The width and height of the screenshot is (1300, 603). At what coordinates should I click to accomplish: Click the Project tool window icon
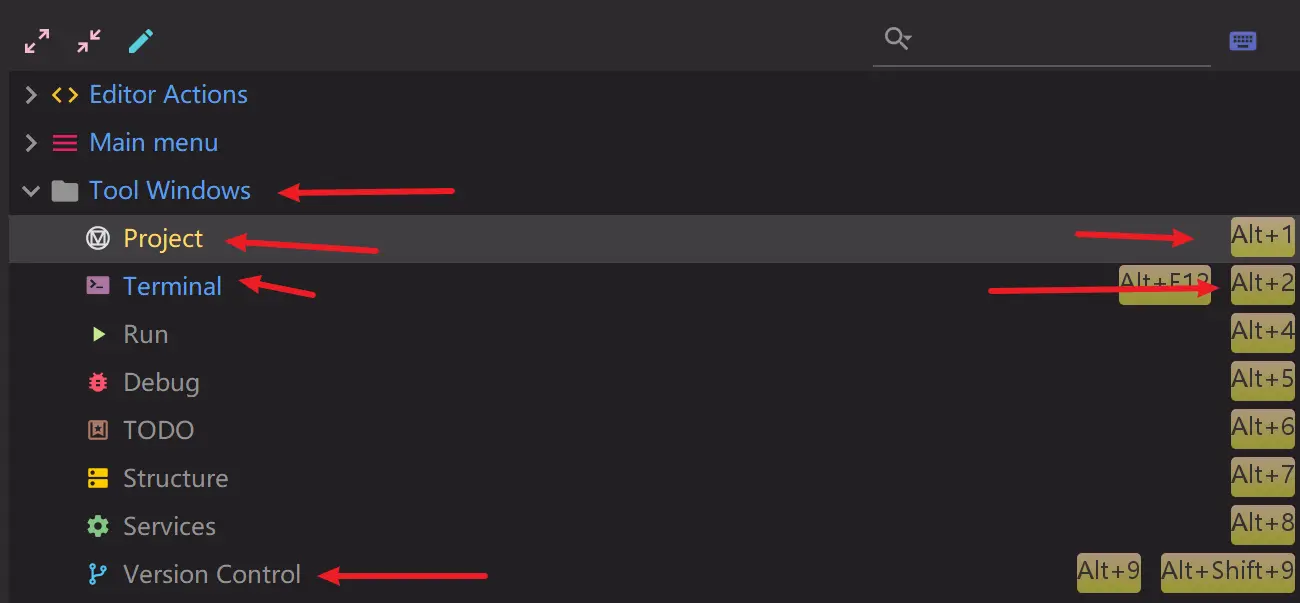pyautogui.click(x=97, y=238)
